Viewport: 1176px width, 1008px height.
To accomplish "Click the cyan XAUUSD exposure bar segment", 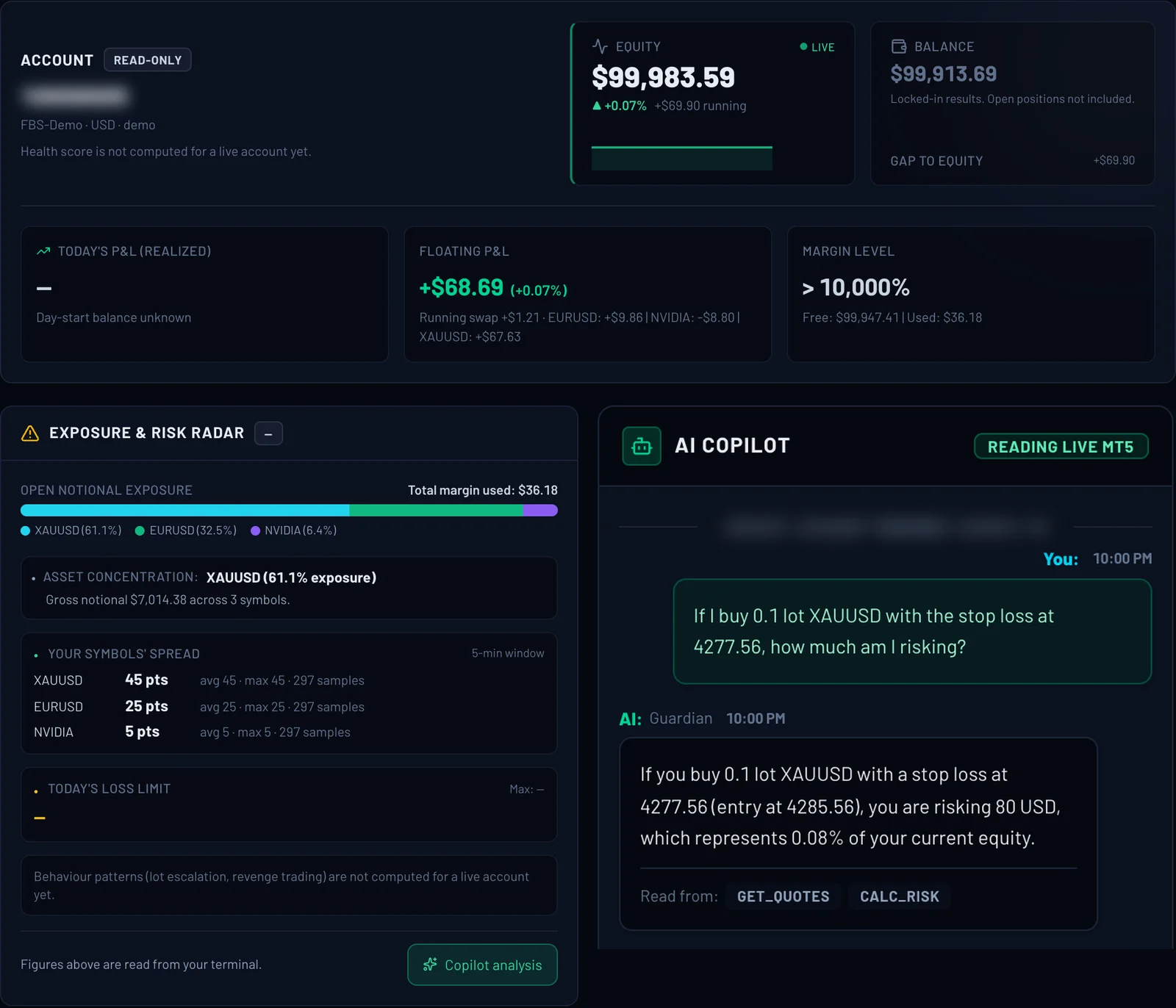I will point(184,510).
